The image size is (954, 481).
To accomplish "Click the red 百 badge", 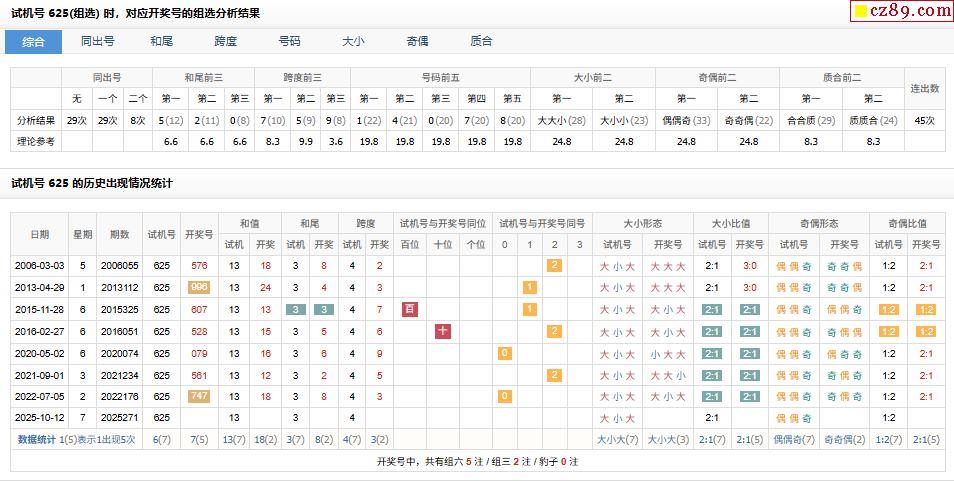I will (410, 309).
